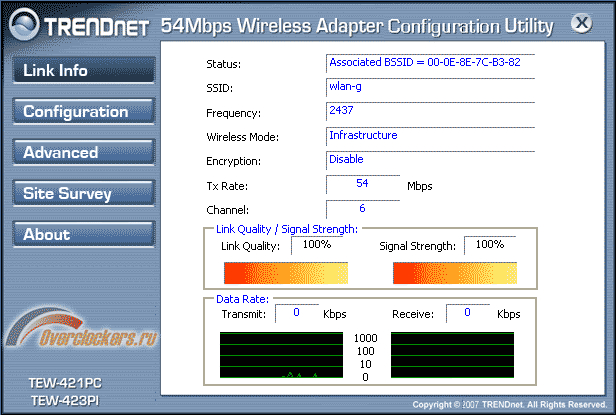Click the Data Rate group heading
Viewport: 616px width, 415px height.
click(242, 299)
